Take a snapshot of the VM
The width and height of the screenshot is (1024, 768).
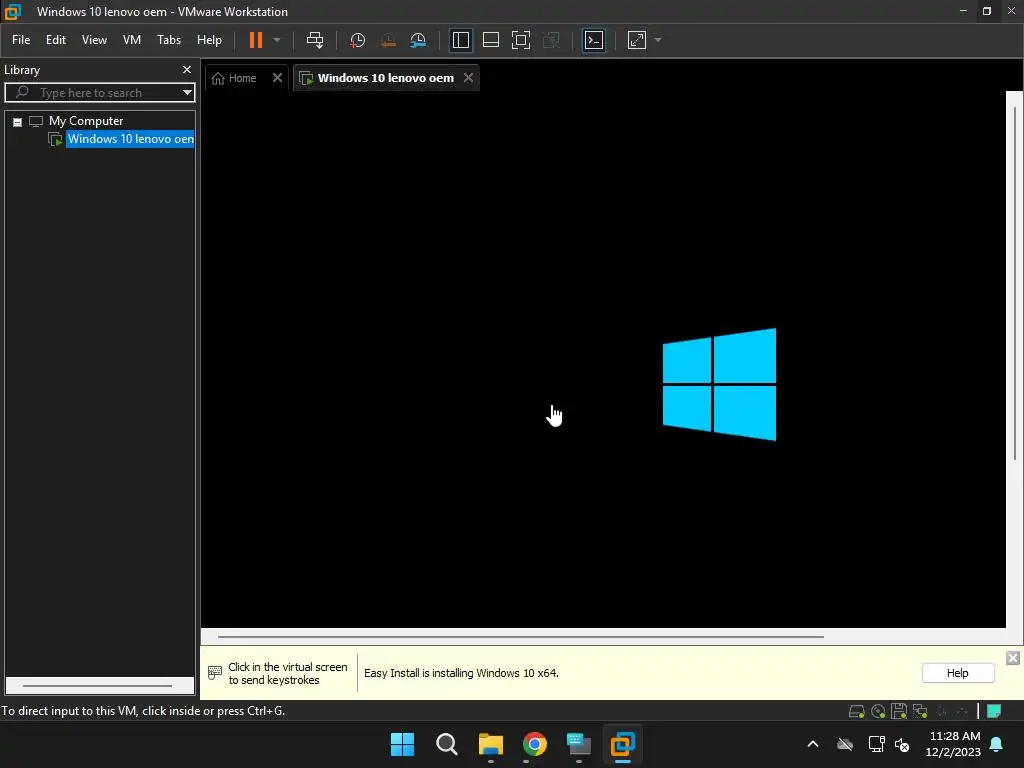coord(357,40)
